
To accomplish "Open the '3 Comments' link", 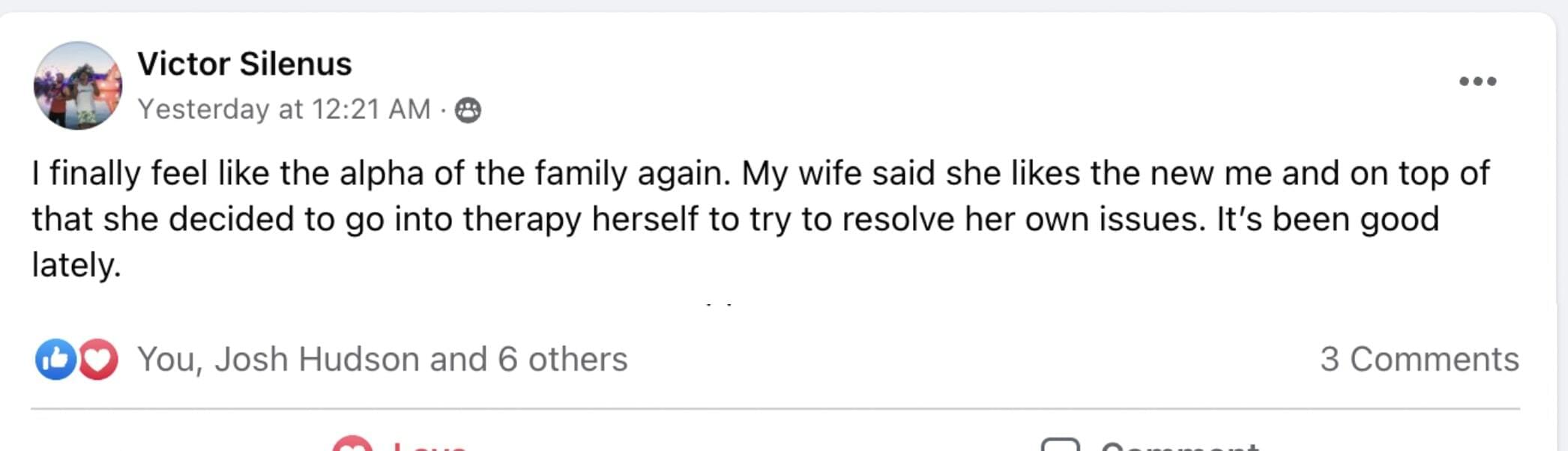I will coord(1419,360).
